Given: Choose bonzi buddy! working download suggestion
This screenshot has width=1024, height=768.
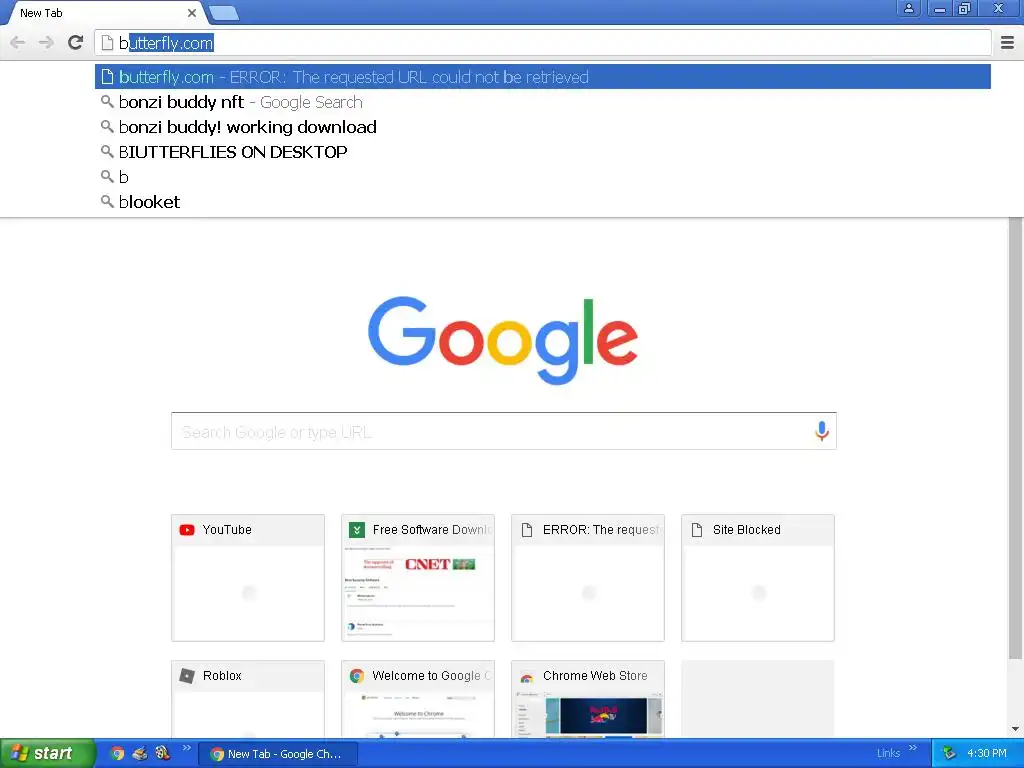Looking at the screenshot, I should pyautogui.click(x=543, y=127).
